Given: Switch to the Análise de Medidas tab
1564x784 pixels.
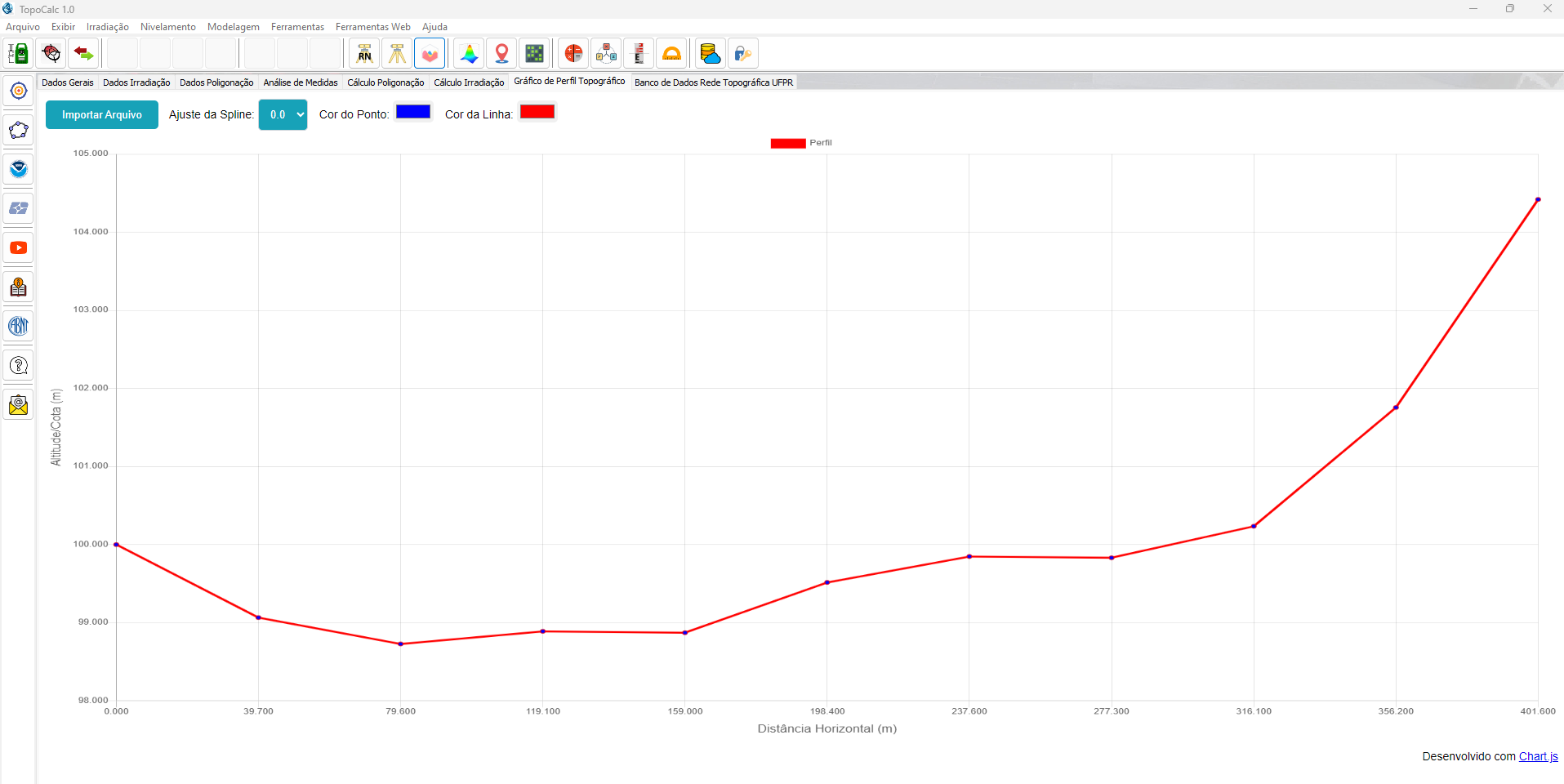Looking at the screenshot, I should coord(301,82).
